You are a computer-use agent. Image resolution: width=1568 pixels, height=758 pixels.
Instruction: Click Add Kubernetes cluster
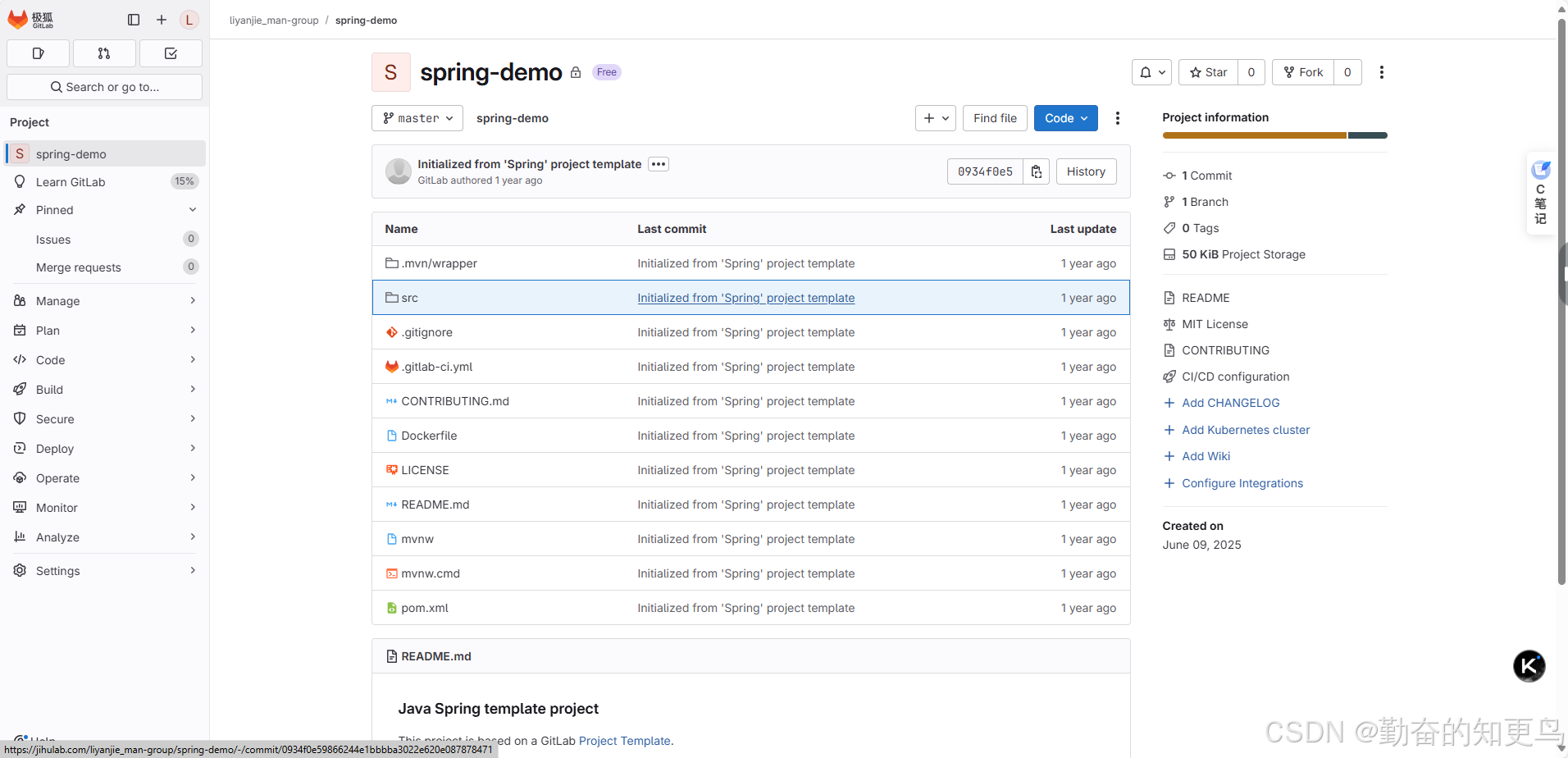click(x=1236, y=430)
